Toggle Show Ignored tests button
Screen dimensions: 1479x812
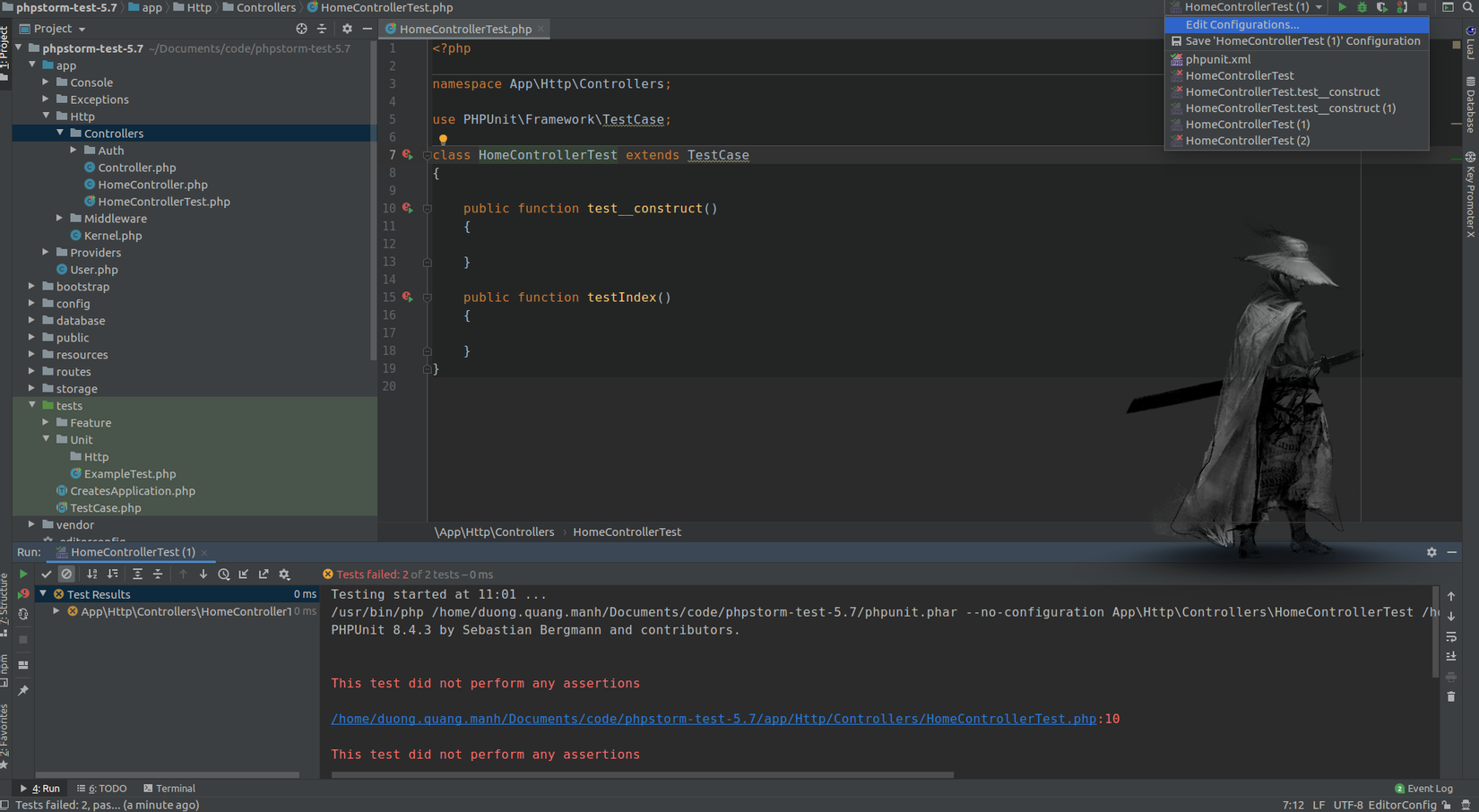click(66, 574)
